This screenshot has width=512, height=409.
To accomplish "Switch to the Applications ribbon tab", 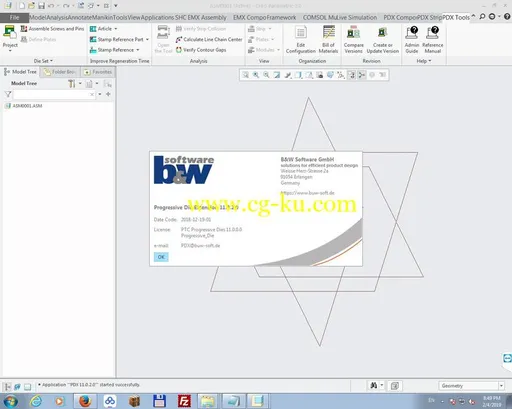I will tap(157, 17).
